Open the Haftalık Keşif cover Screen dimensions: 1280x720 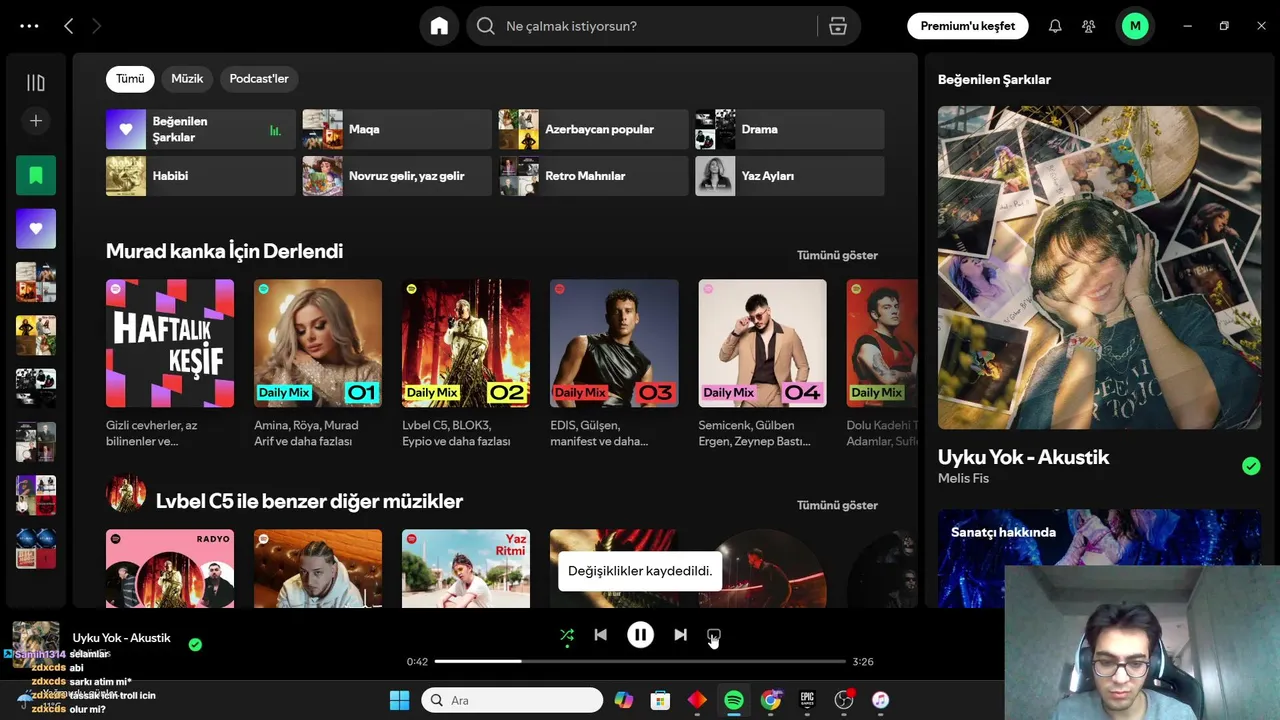click(170, 343)
